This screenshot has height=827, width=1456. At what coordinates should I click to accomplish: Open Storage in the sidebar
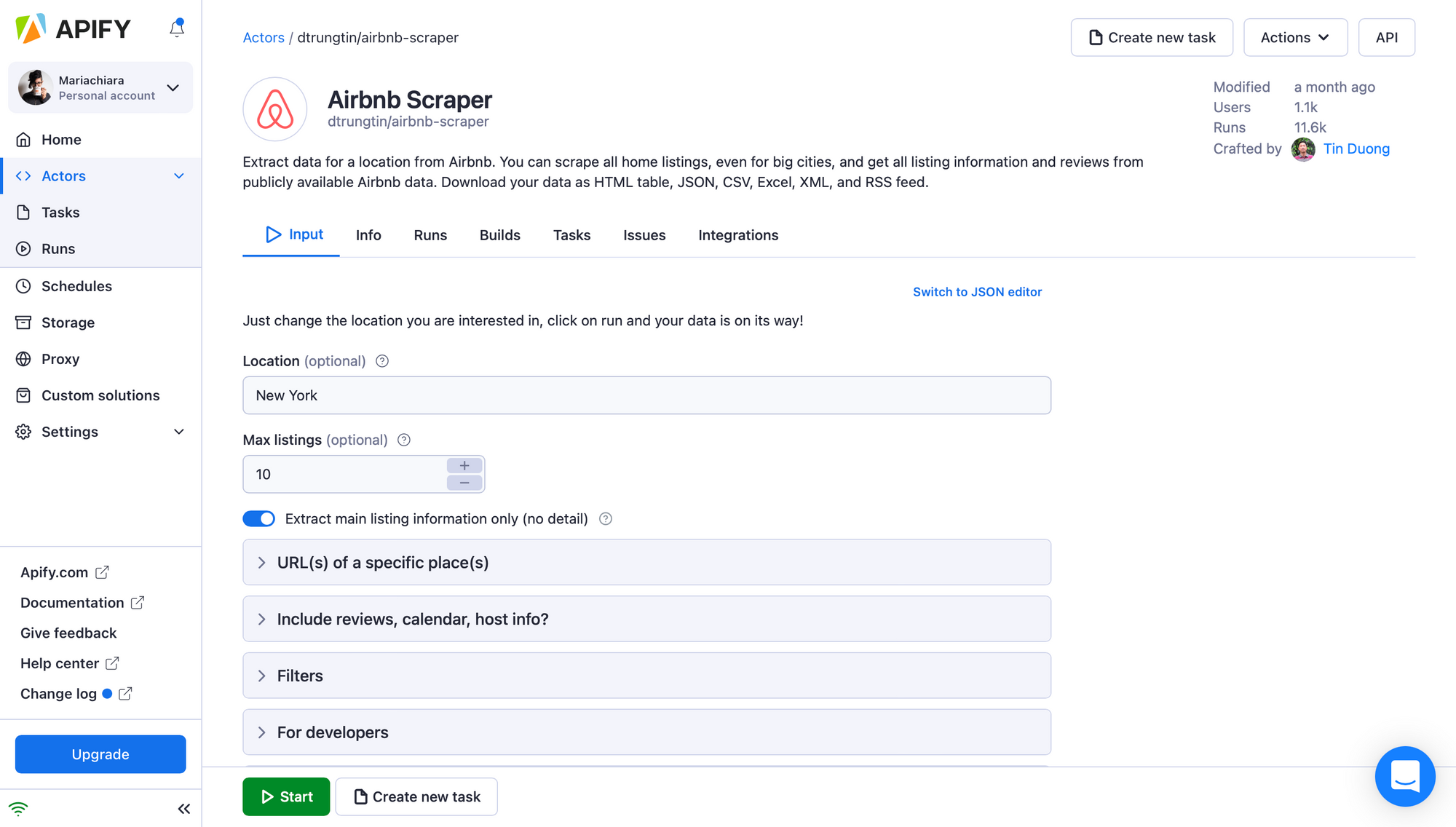tap(100, 322)
